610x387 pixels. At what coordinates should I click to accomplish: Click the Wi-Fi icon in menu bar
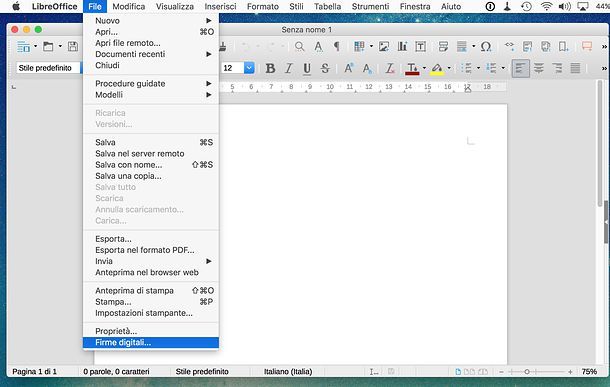click(546, 7)
